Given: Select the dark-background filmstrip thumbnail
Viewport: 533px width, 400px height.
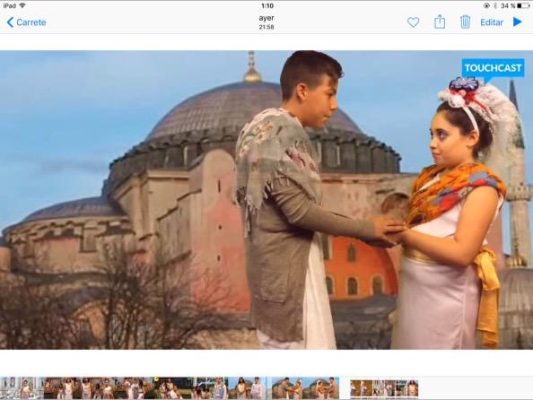Looking at the screenshot, I should click(x=173, y=388).
